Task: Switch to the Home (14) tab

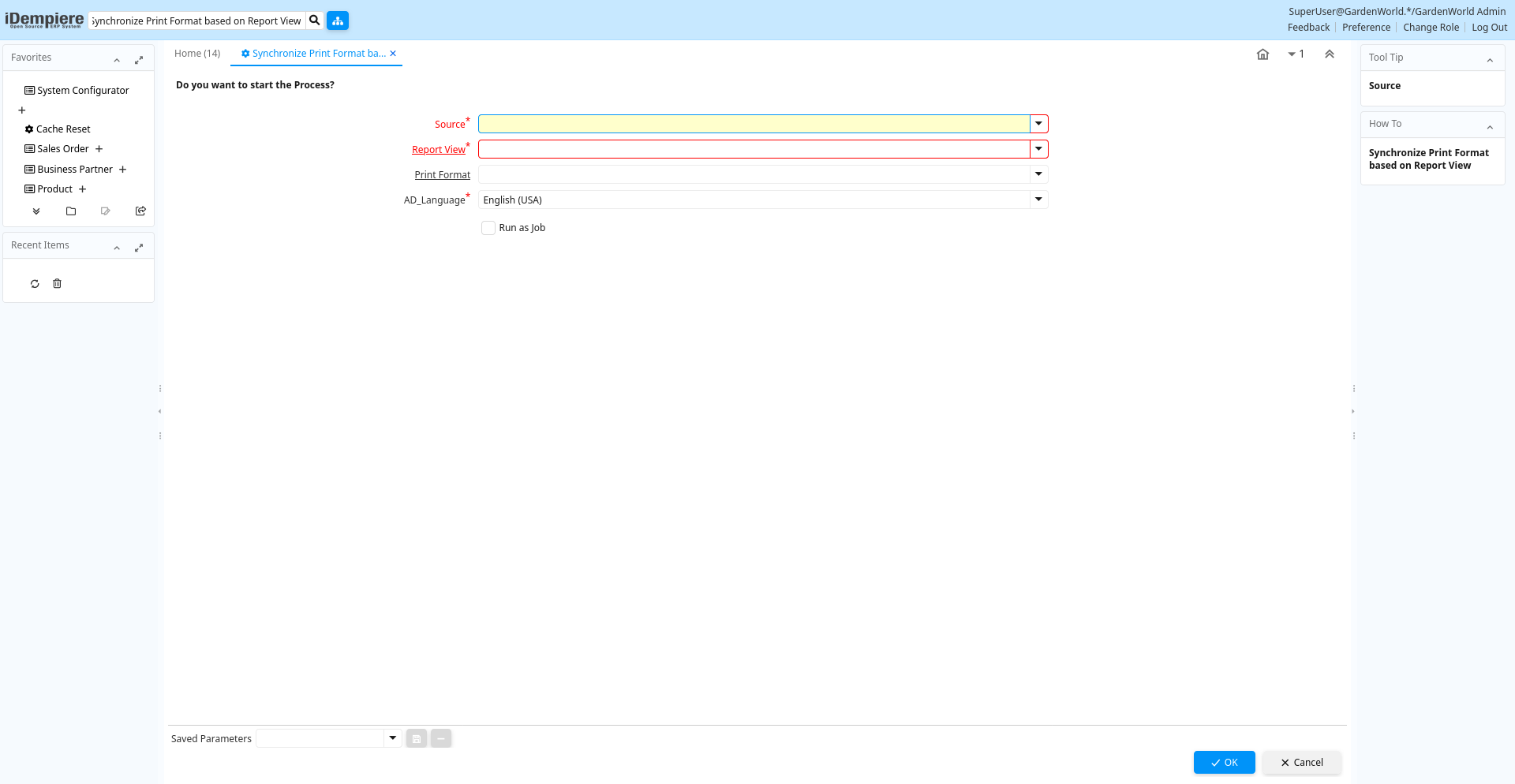Action: [197, 54]
